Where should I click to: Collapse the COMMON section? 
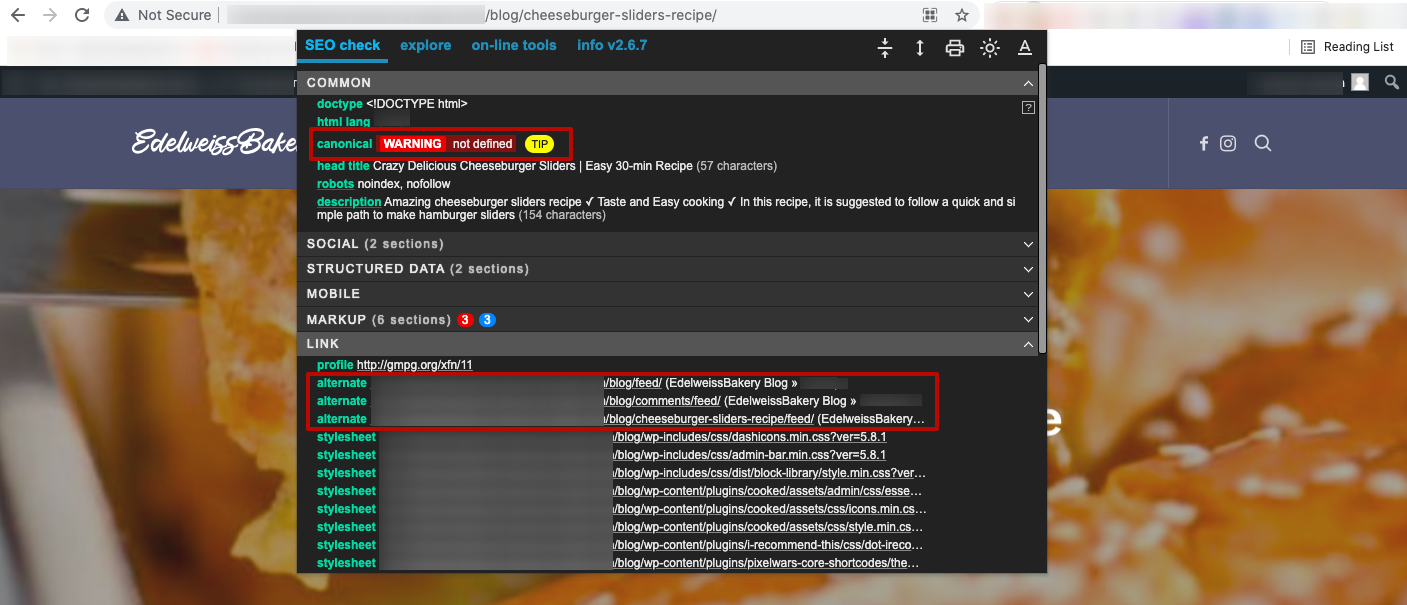1028,83
